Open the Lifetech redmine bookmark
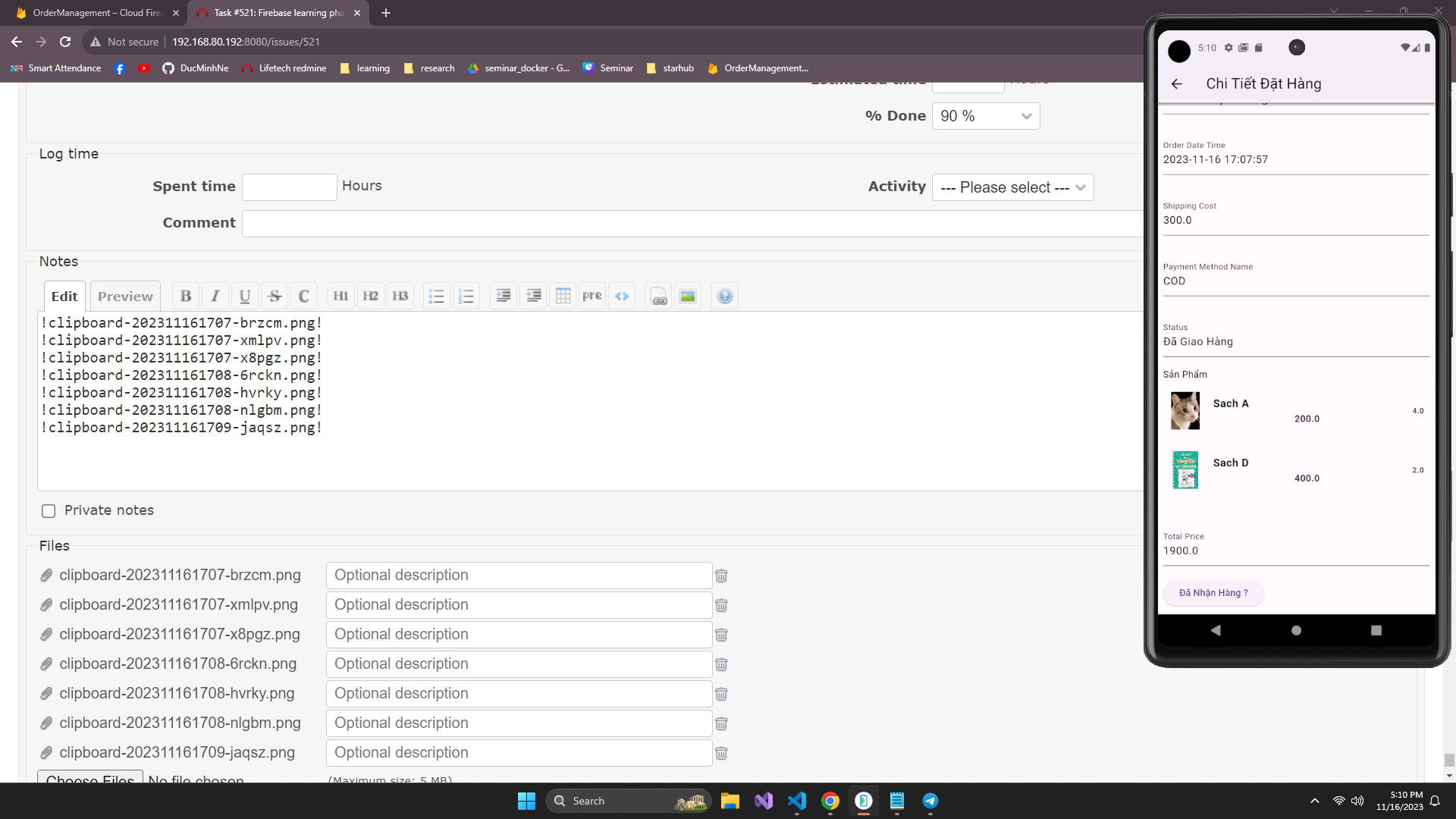 point(284,68)
